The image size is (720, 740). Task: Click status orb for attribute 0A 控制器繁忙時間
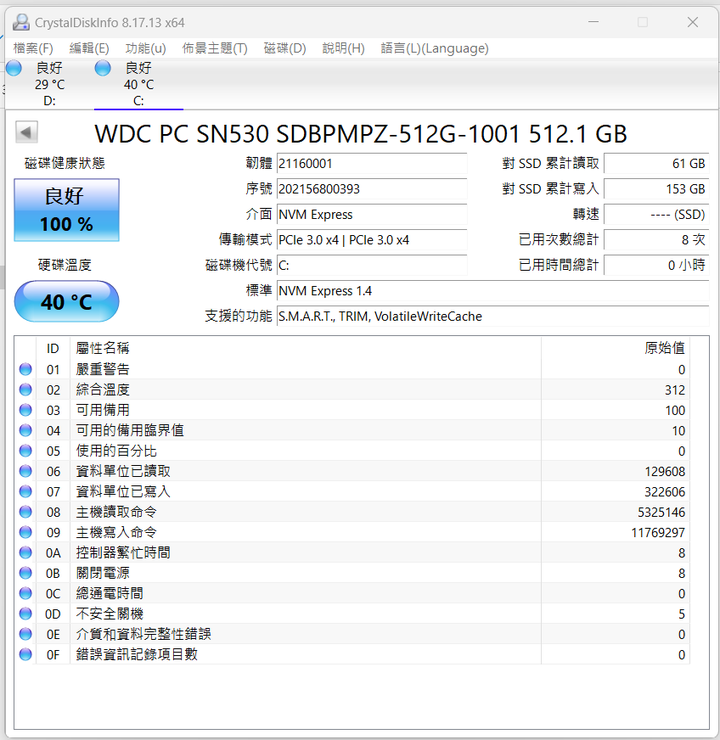(25, 552)
